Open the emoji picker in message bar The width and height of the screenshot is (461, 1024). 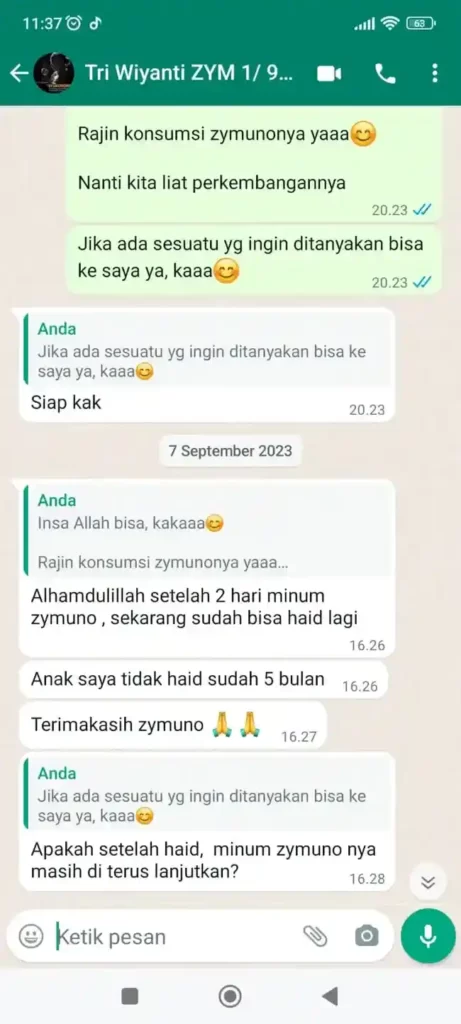tap(30, 937)
